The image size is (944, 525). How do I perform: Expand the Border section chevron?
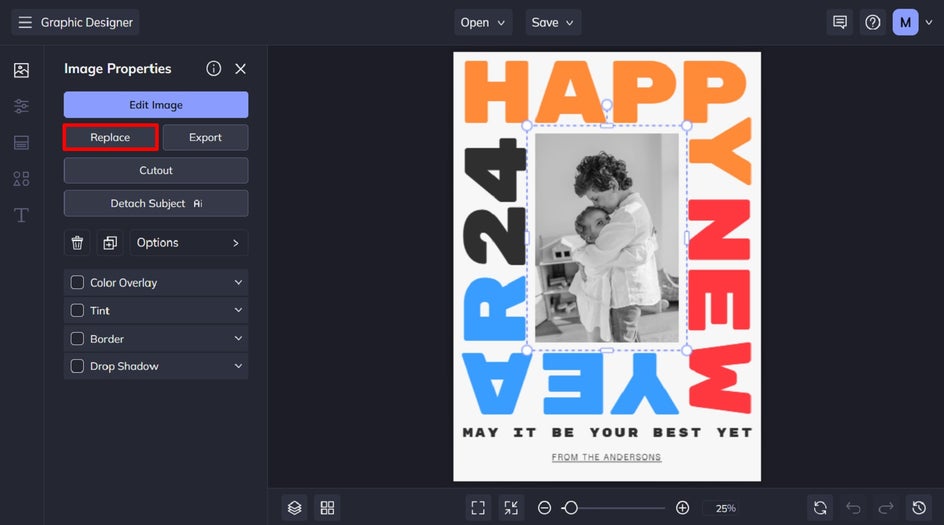pyautogui.click(x=238, y=339)
